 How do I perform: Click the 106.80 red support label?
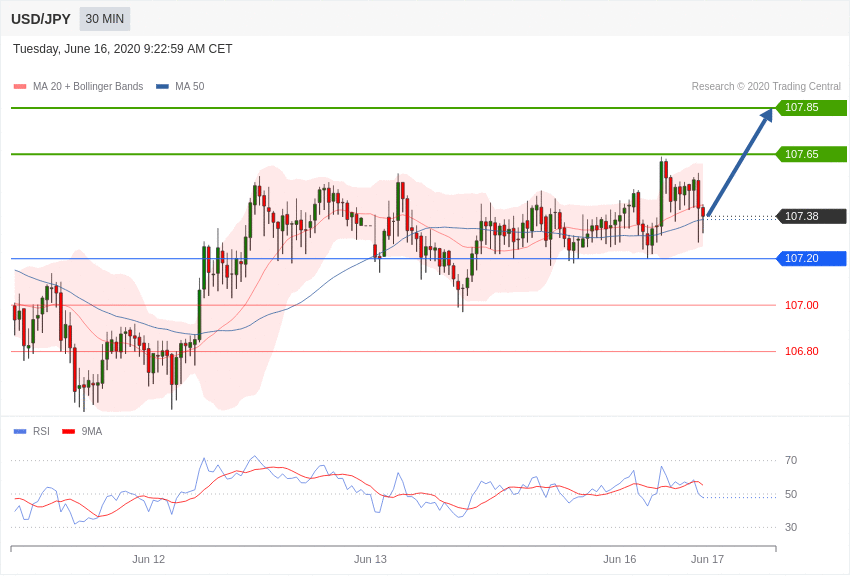point(802,351)
